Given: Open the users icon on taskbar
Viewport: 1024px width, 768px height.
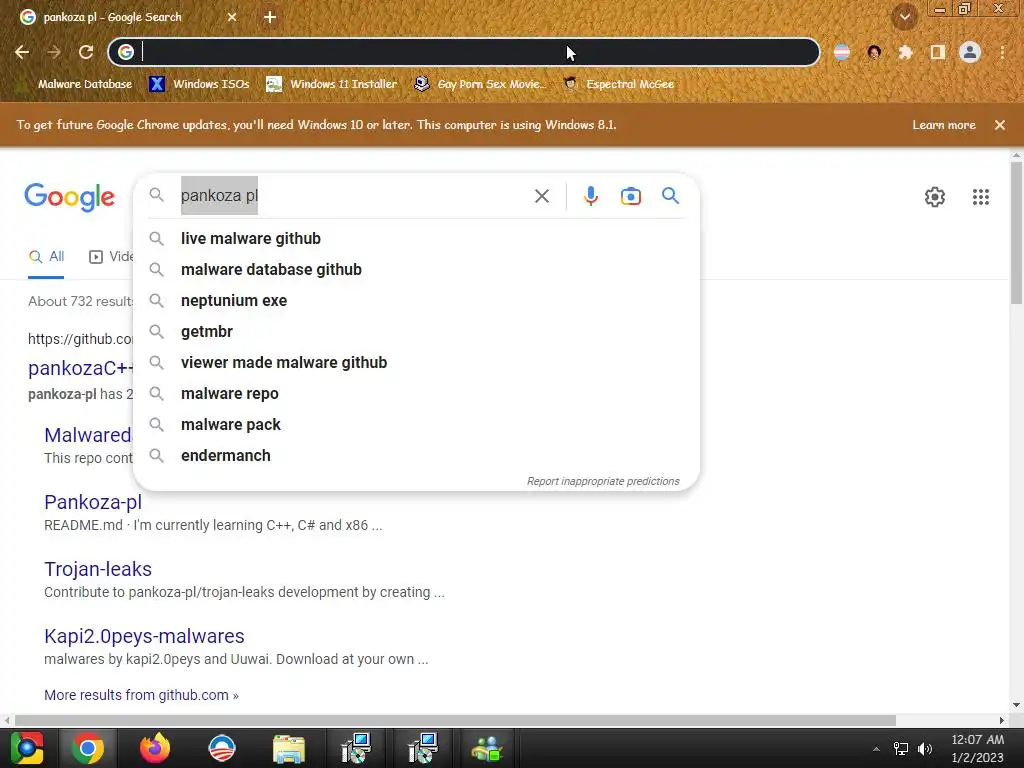Looking at the screenshot, I should click(487, 748).
